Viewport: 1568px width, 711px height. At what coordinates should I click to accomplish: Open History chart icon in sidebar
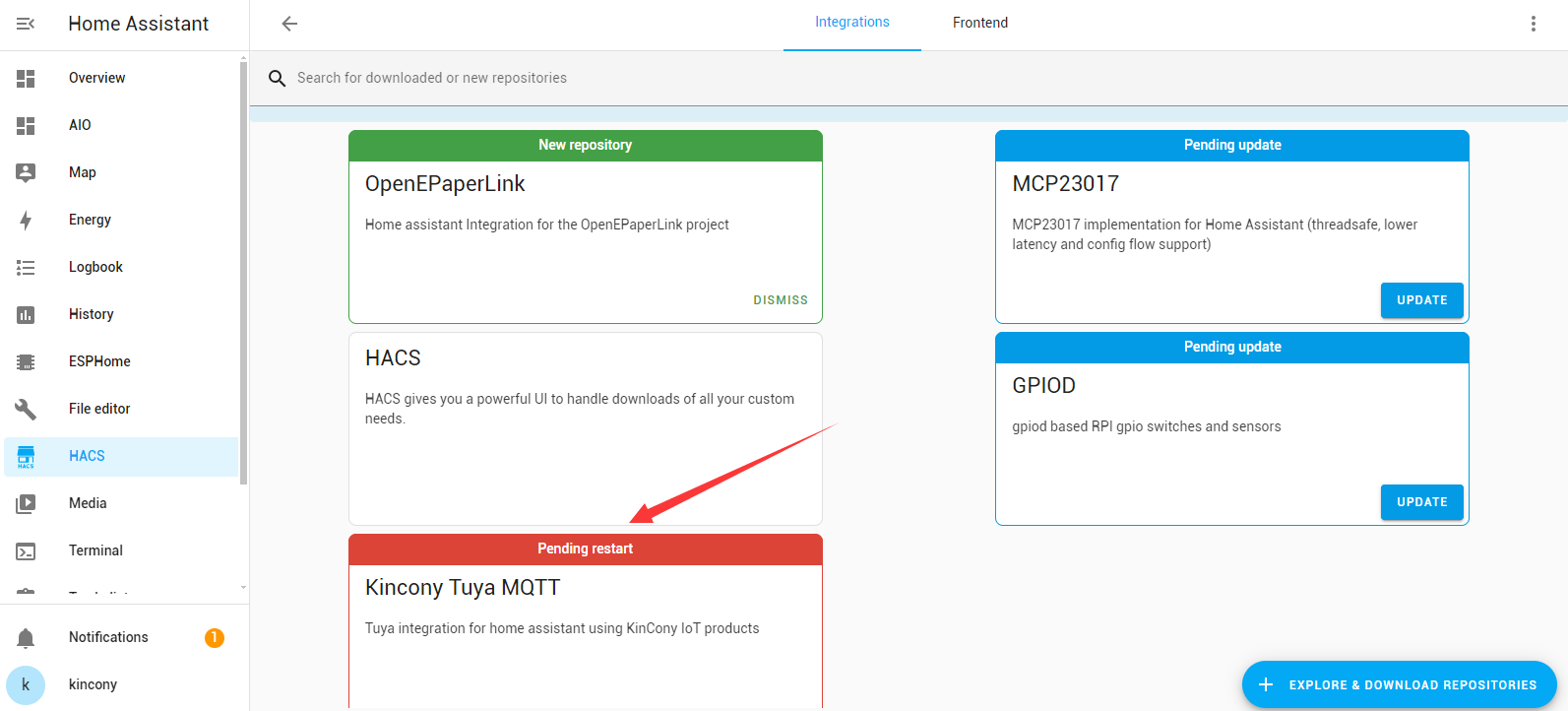pyautogui.click(x=26, y=314)
